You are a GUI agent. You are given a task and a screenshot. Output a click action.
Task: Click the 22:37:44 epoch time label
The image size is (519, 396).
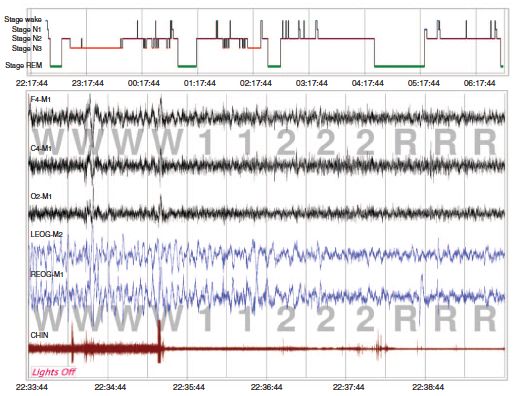click(x=348, y=387)
